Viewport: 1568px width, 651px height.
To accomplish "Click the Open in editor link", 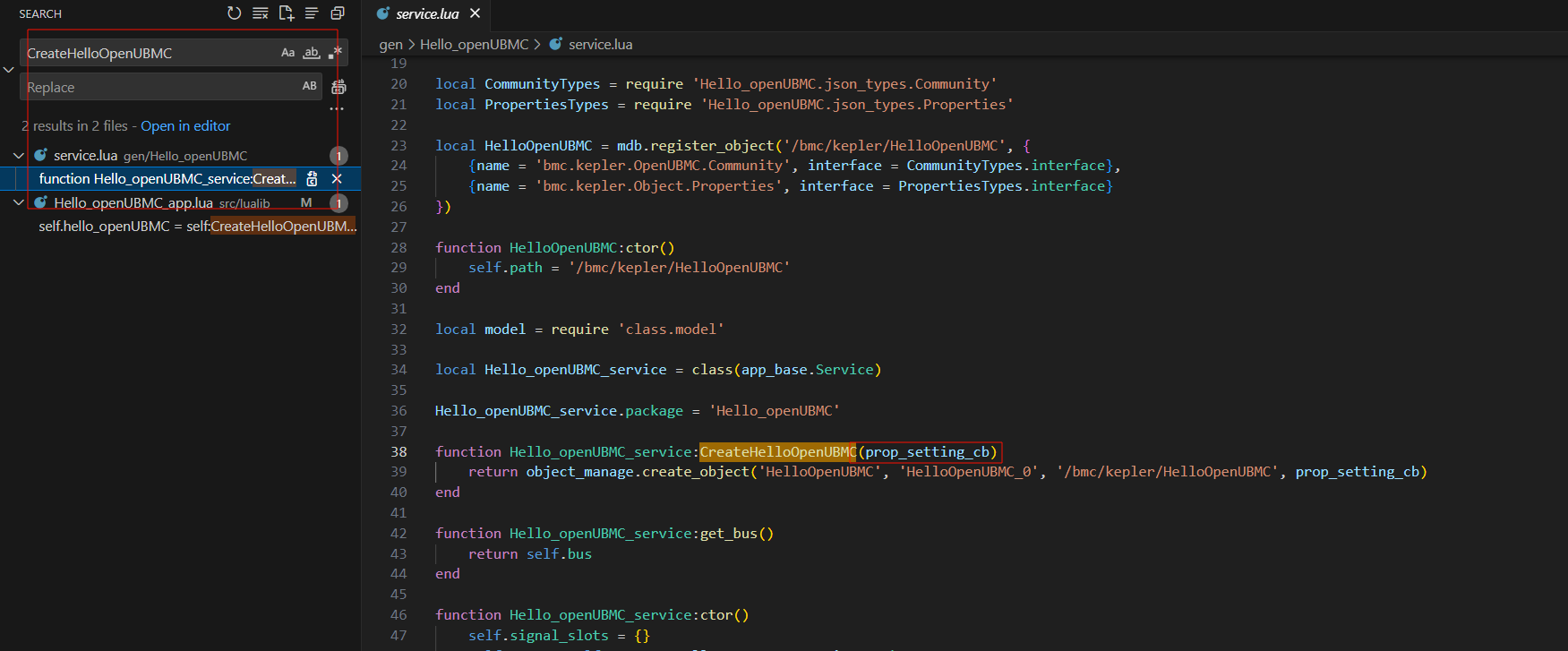I will (185, 126).
